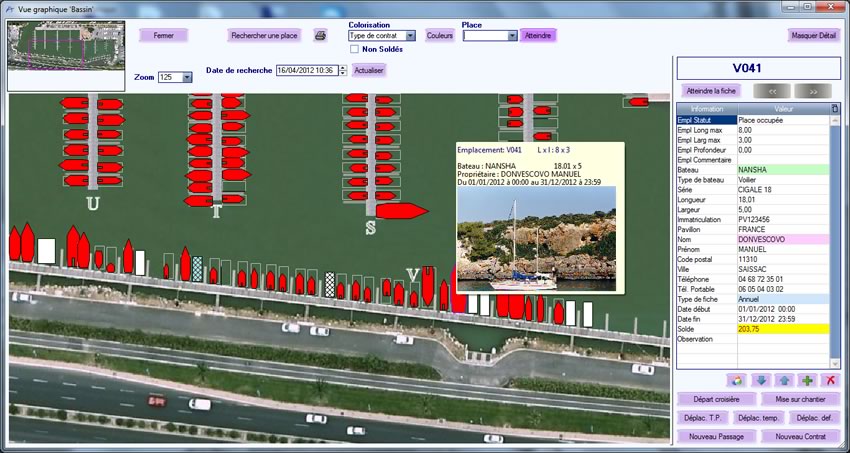Click the Actualiser button
This screenshot has width=850, height=453.
(x=369, y=70)
